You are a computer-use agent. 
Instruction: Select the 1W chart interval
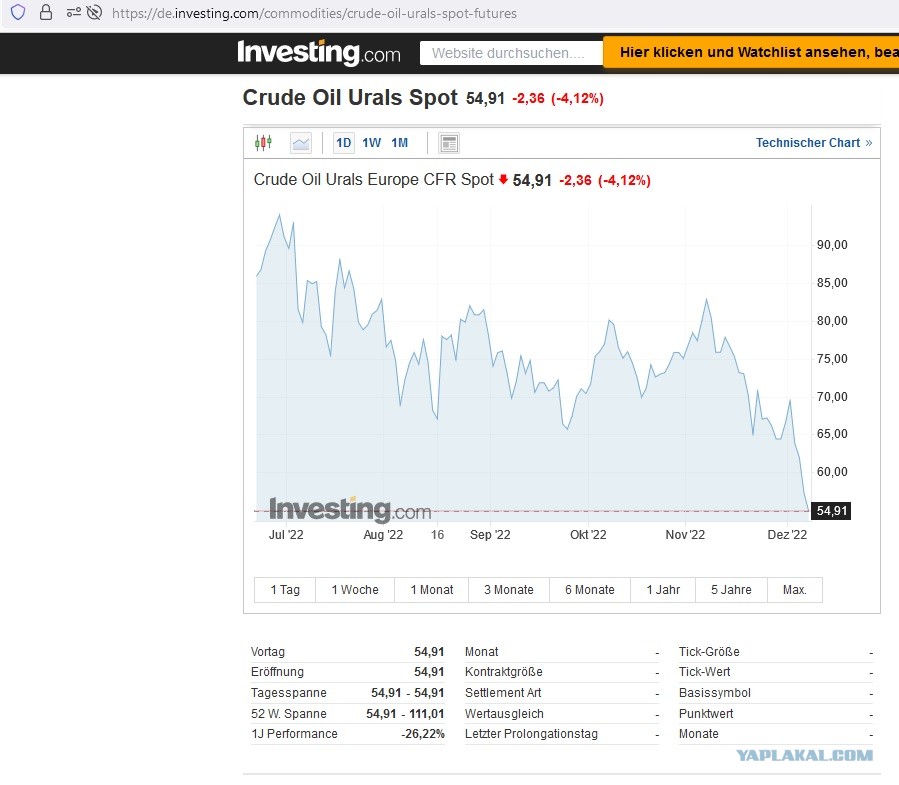[x=371, y=143]
